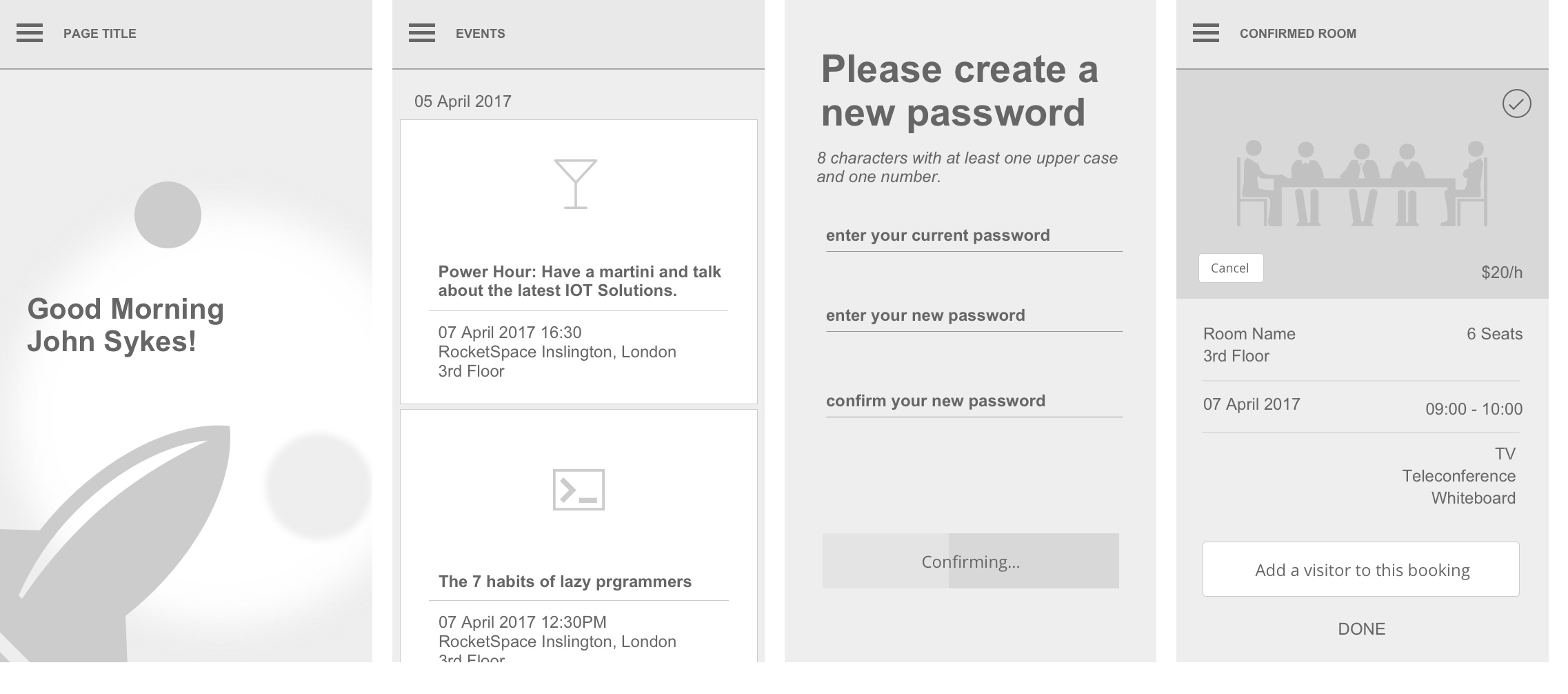Image resolution: width=1568 pixels, height=694 pixels.
Task: Select the CONFIRMED ROOM header title
Action: (x=1298, y=34)
